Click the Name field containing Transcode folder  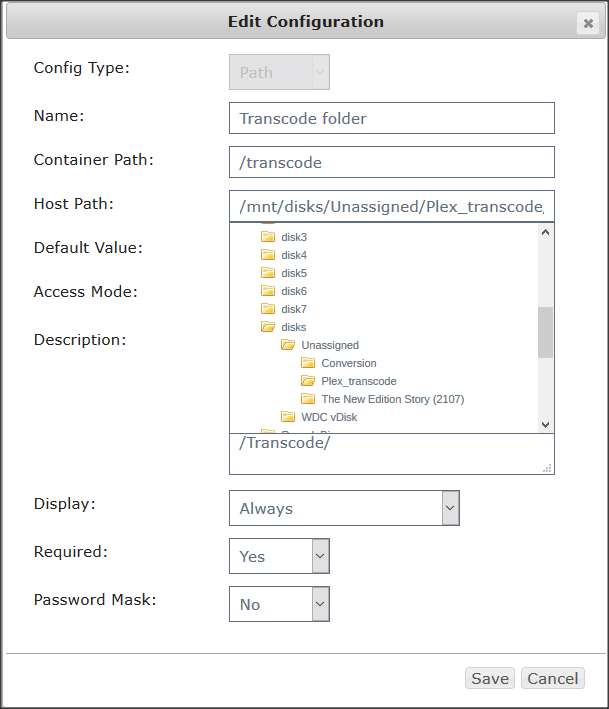[392, 118]
